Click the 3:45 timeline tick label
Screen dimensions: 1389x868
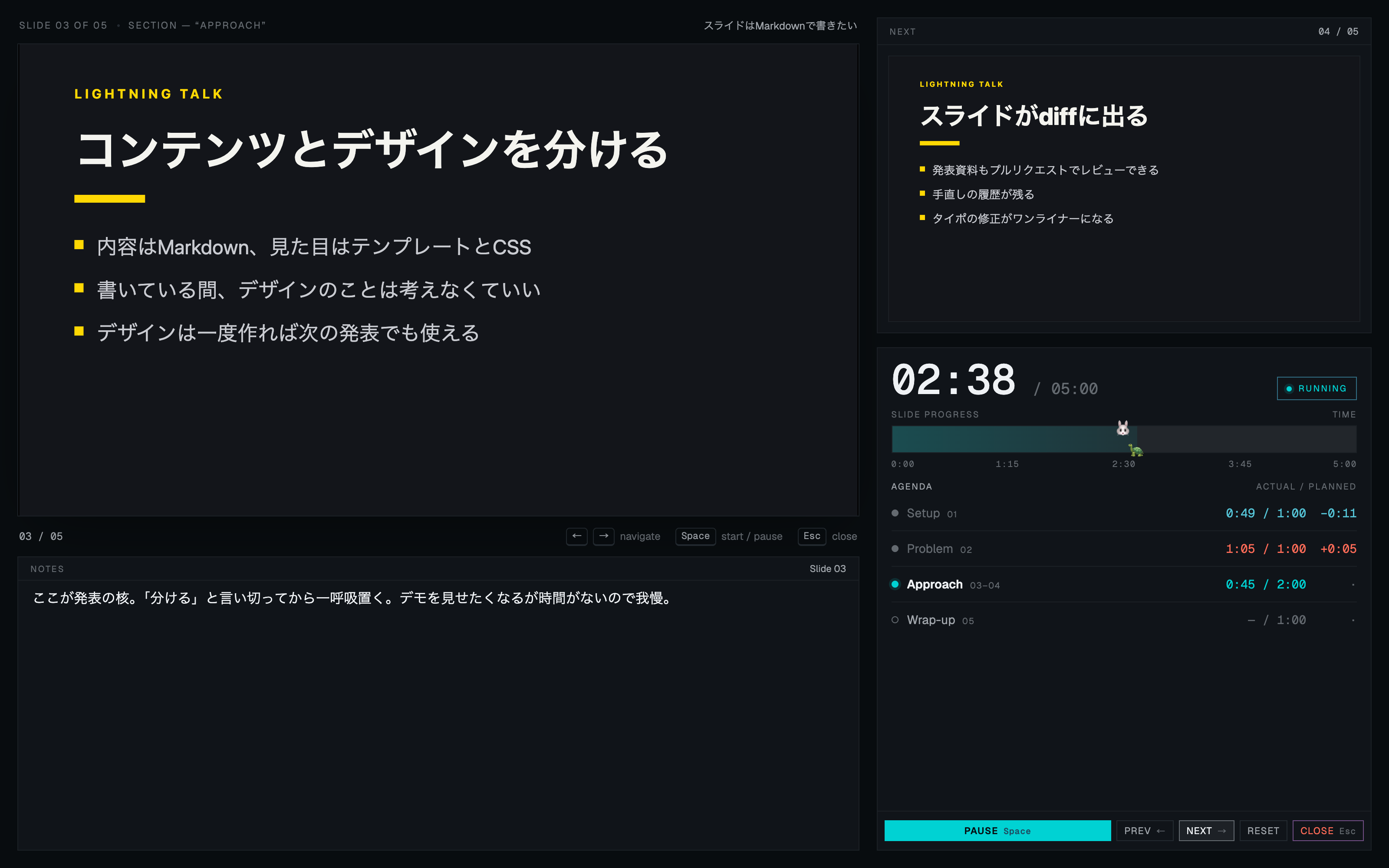pyautogui.click(x=1240, y=464)
